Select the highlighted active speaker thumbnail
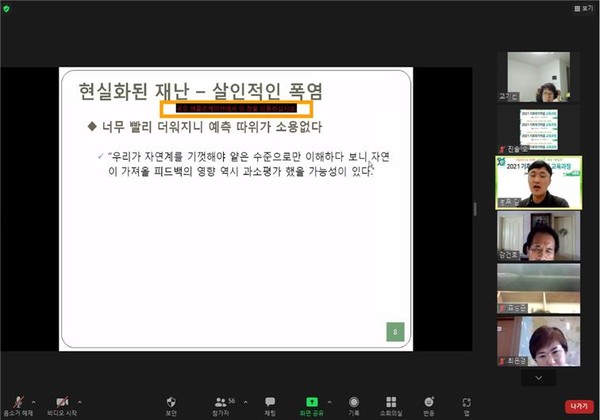Image resolution: width=600 pixels, height=420 pixels. click(x=538, y=181)
